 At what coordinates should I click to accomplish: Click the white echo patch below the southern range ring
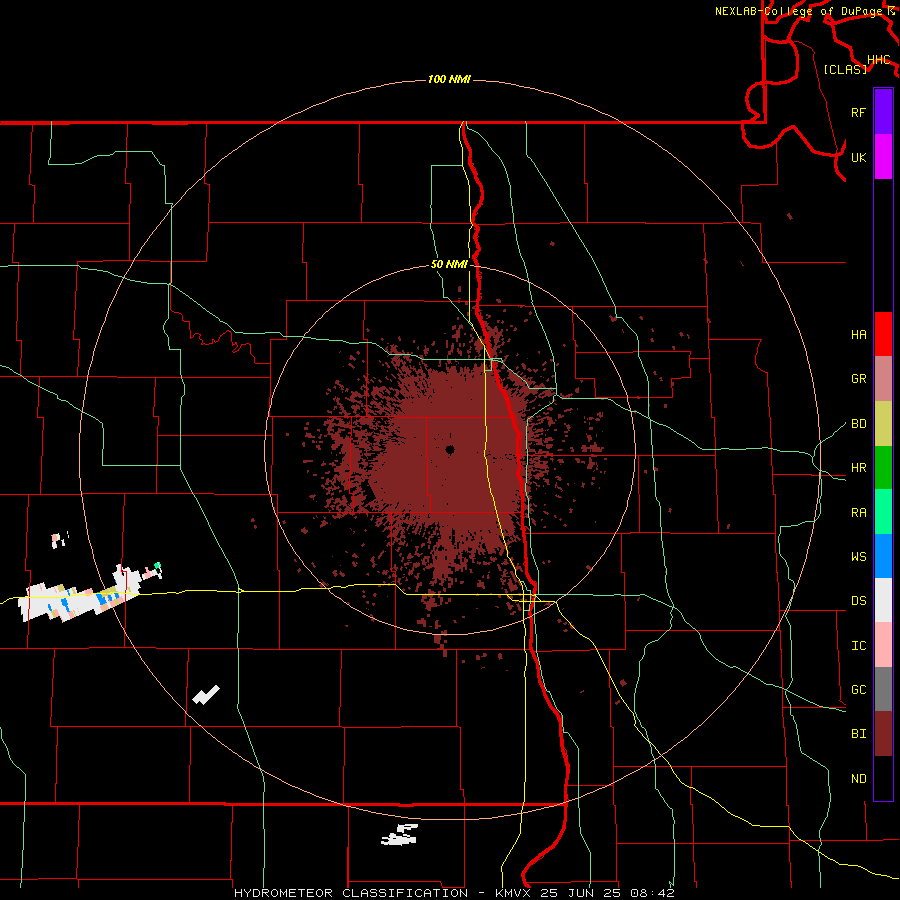399,835
